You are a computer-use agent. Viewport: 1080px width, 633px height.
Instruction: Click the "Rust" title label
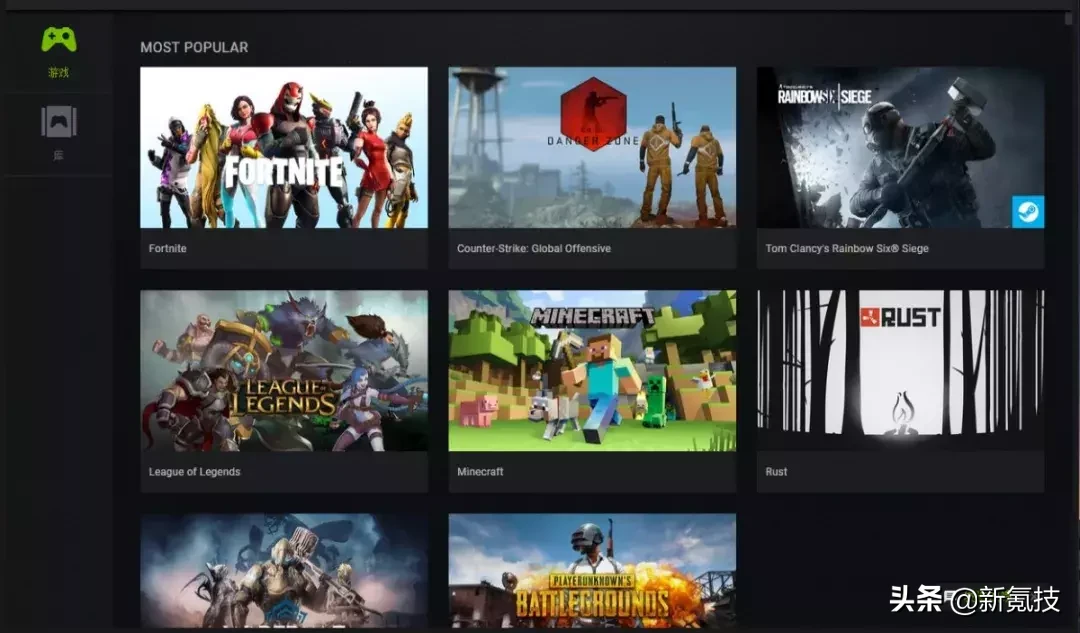[776, 472]
